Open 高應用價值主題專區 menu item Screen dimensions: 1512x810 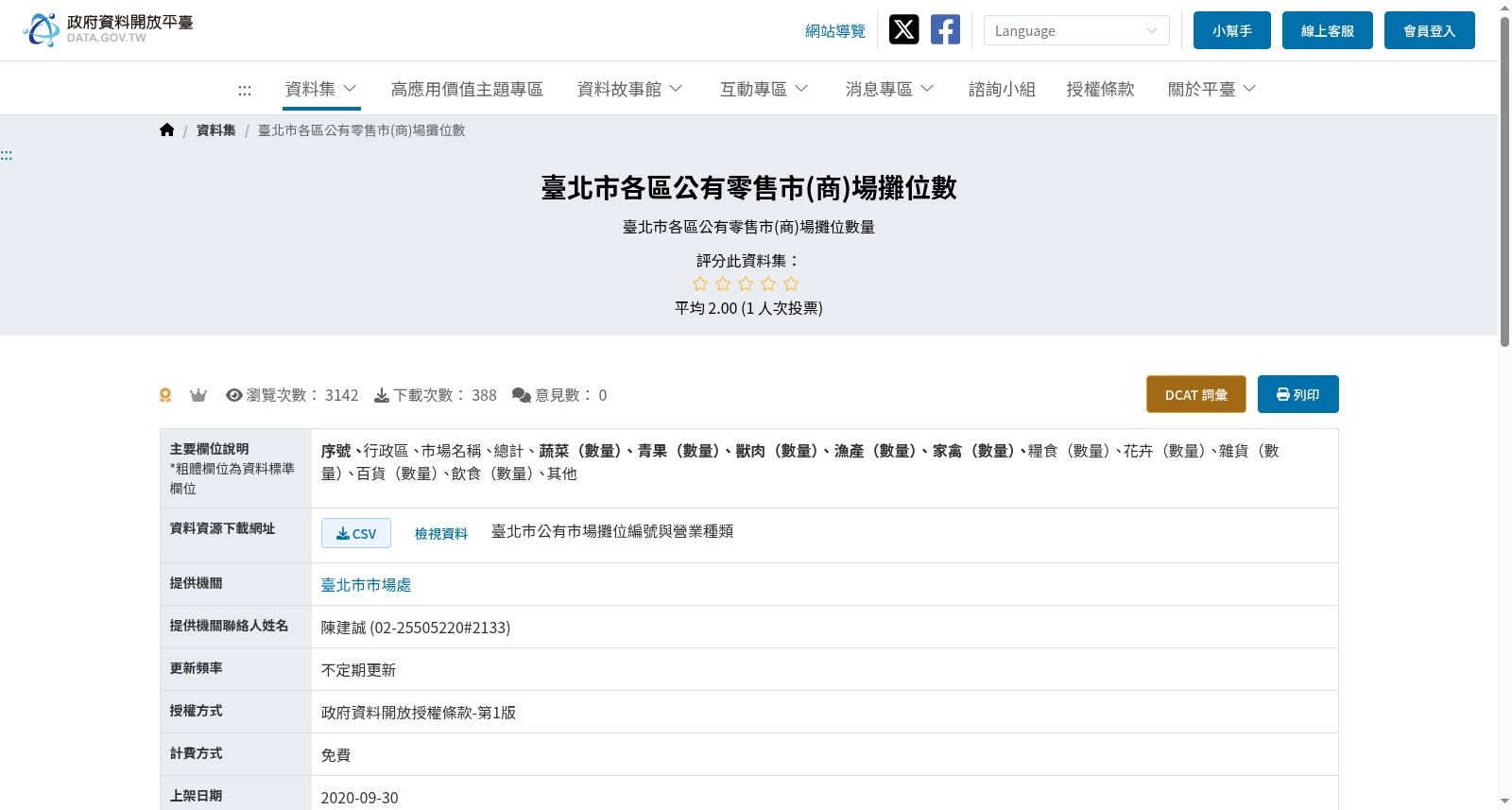467,89
